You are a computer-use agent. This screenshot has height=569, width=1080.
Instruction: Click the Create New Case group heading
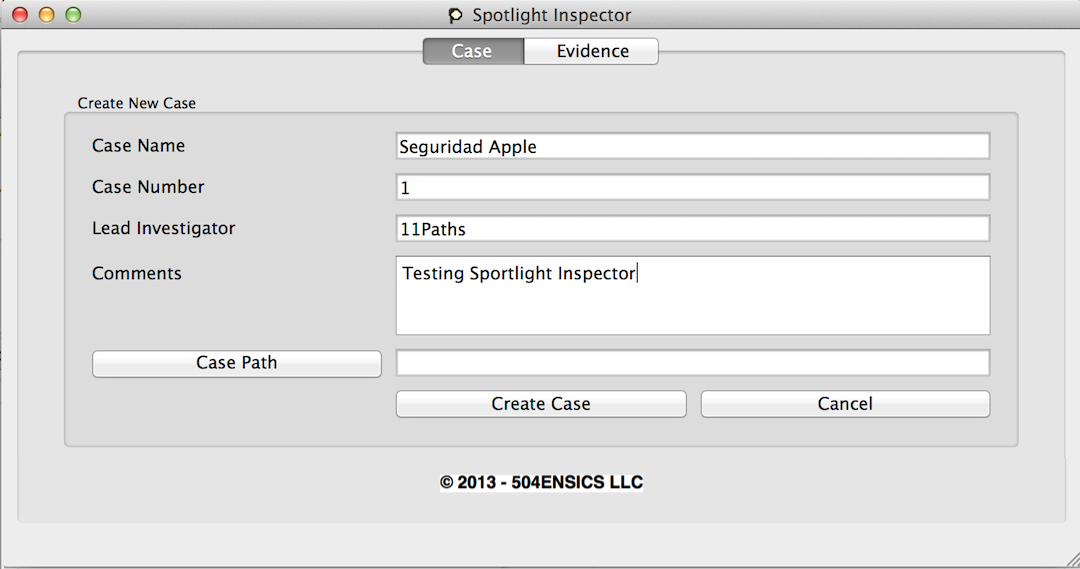tap(137, 103)
